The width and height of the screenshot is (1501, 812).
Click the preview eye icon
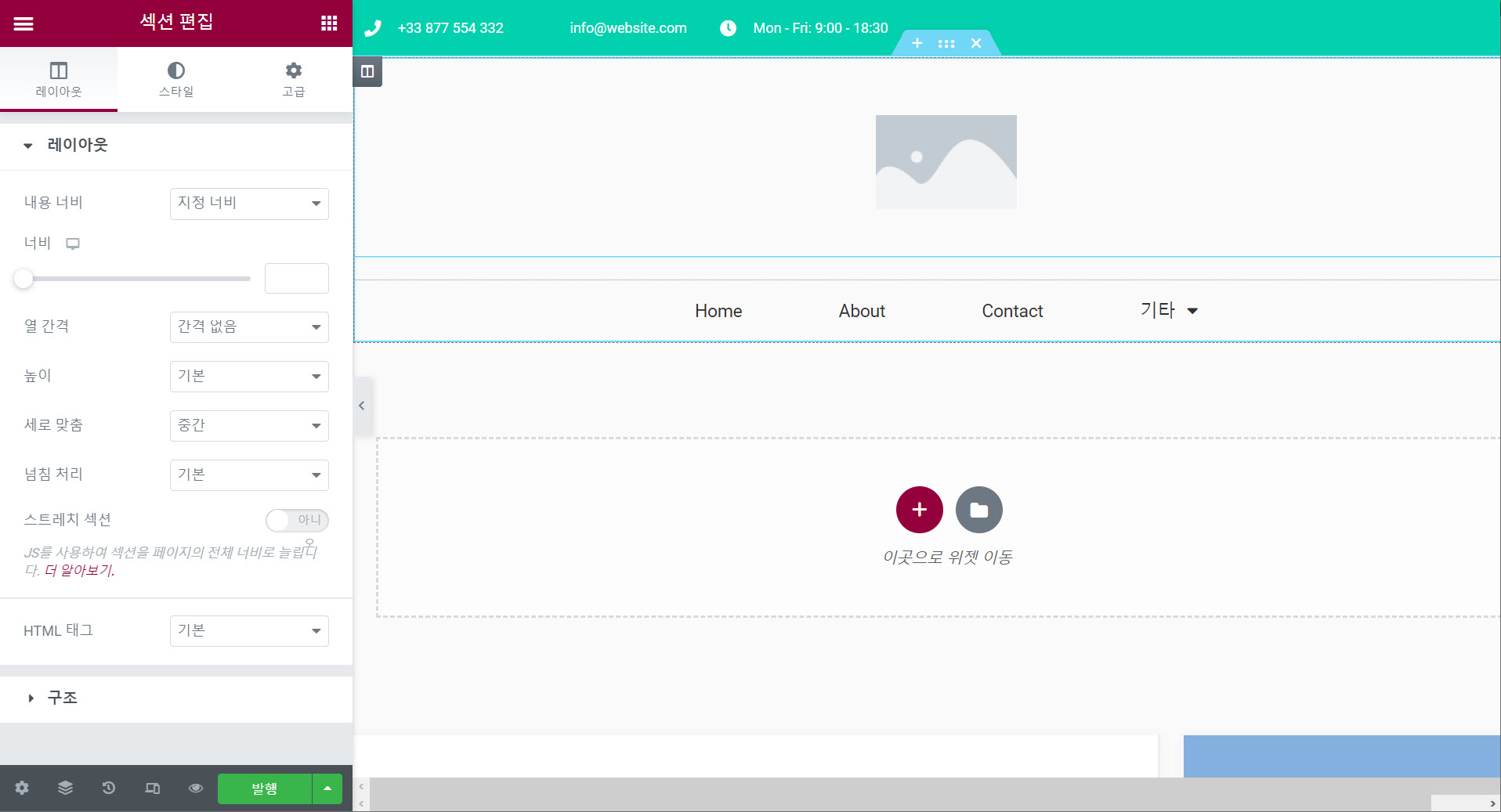click(x=196, y=788)
